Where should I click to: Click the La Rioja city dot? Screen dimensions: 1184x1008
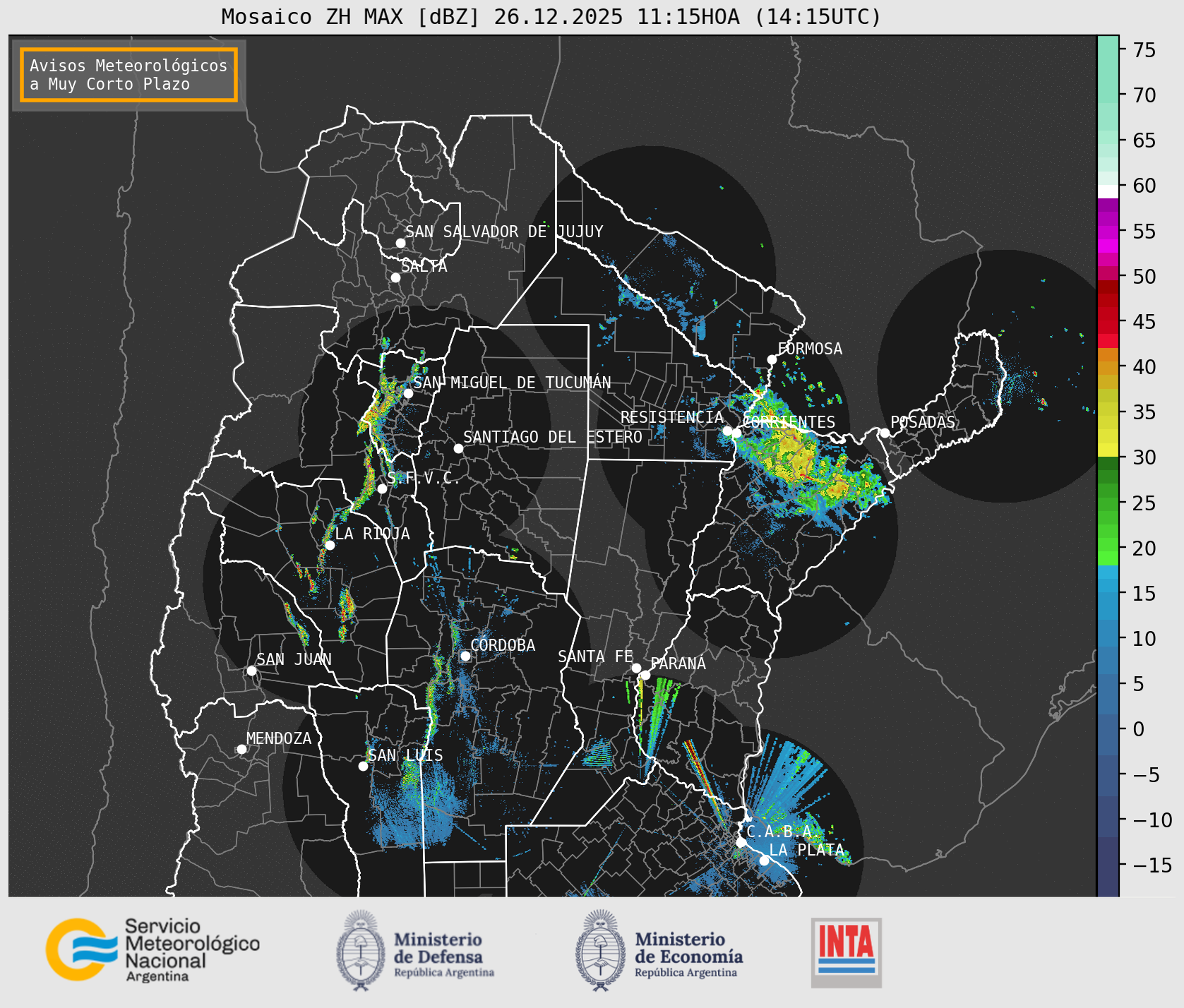[330, 545]
